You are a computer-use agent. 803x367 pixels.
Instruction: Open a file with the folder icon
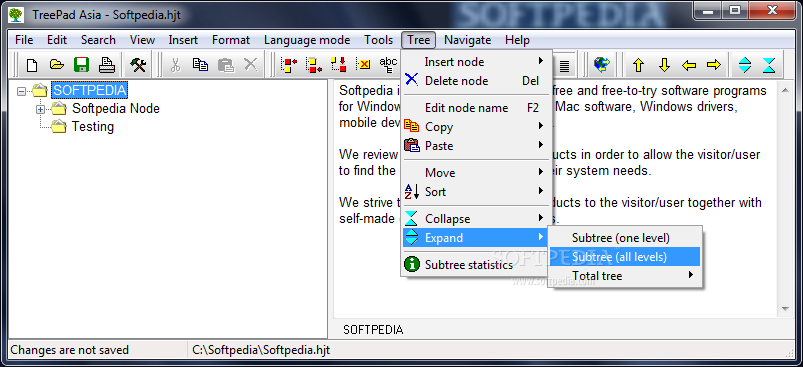(57, 65)
